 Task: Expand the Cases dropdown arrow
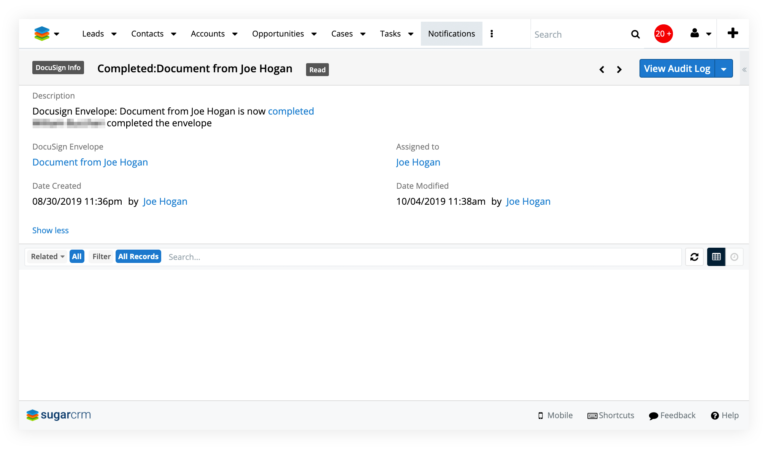click(363, 34)
